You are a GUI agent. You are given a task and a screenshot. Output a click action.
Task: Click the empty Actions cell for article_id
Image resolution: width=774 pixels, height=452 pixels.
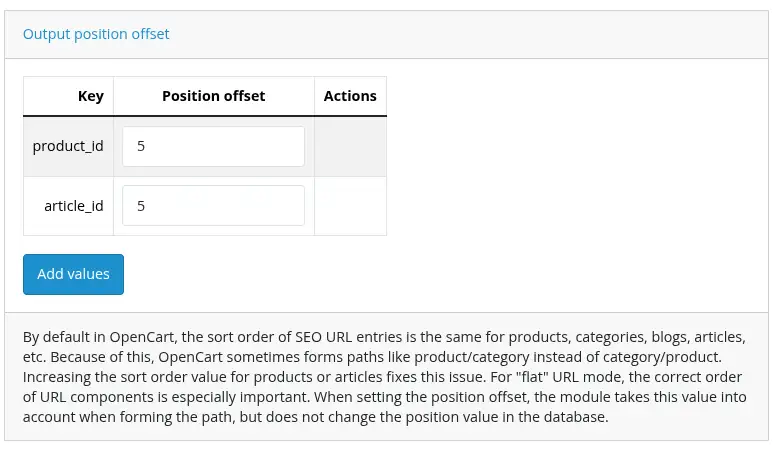tap(350, 205)
